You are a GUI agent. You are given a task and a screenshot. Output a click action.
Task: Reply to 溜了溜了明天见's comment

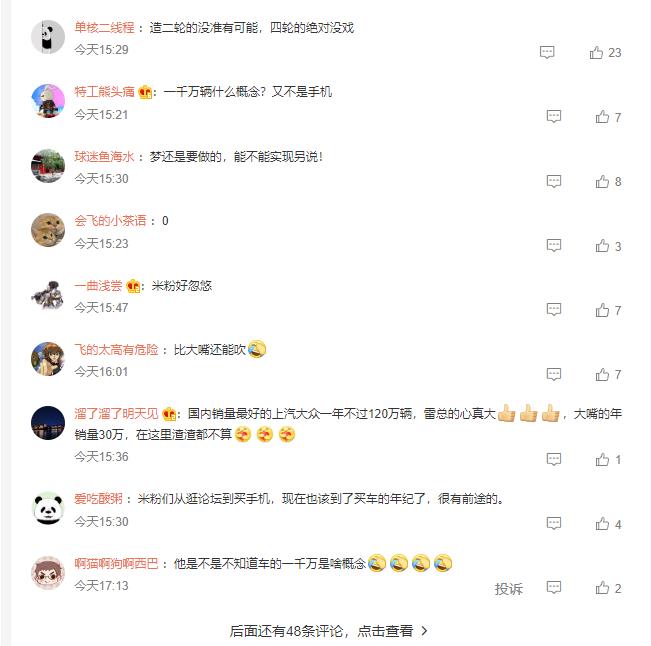pos(553,459)
